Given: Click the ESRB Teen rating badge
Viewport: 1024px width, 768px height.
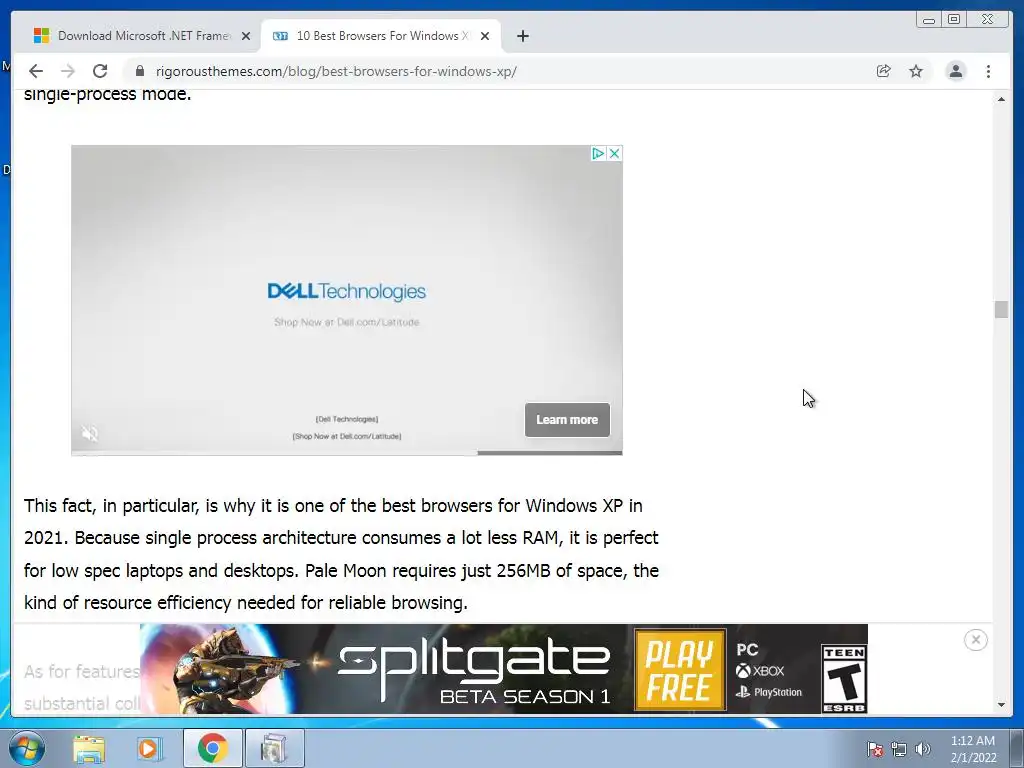Looking at the screenshot, I should (x=844, y=679).
